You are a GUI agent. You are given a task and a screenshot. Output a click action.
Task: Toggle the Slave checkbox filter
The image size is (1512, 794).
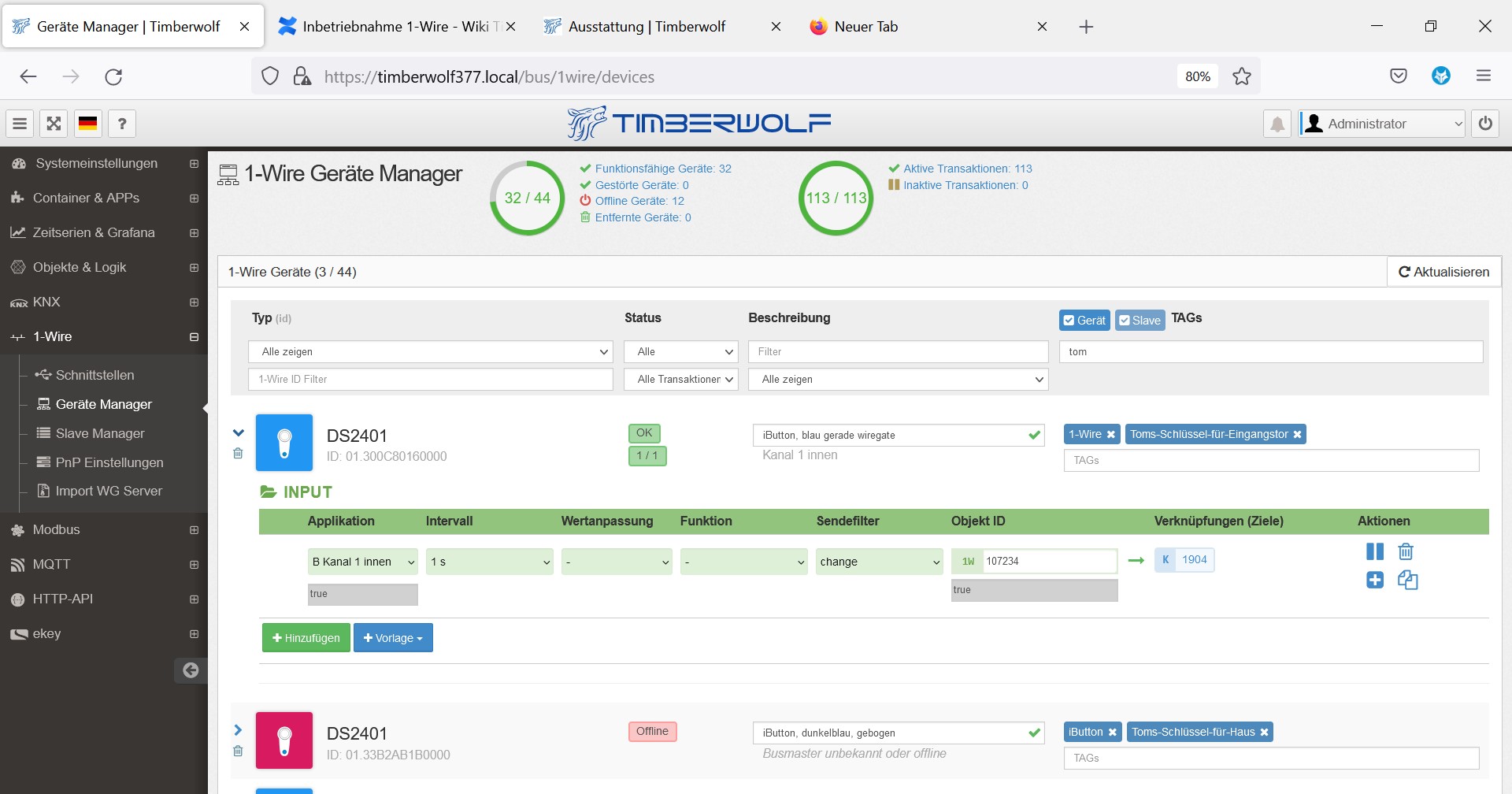pos(1140,321)
